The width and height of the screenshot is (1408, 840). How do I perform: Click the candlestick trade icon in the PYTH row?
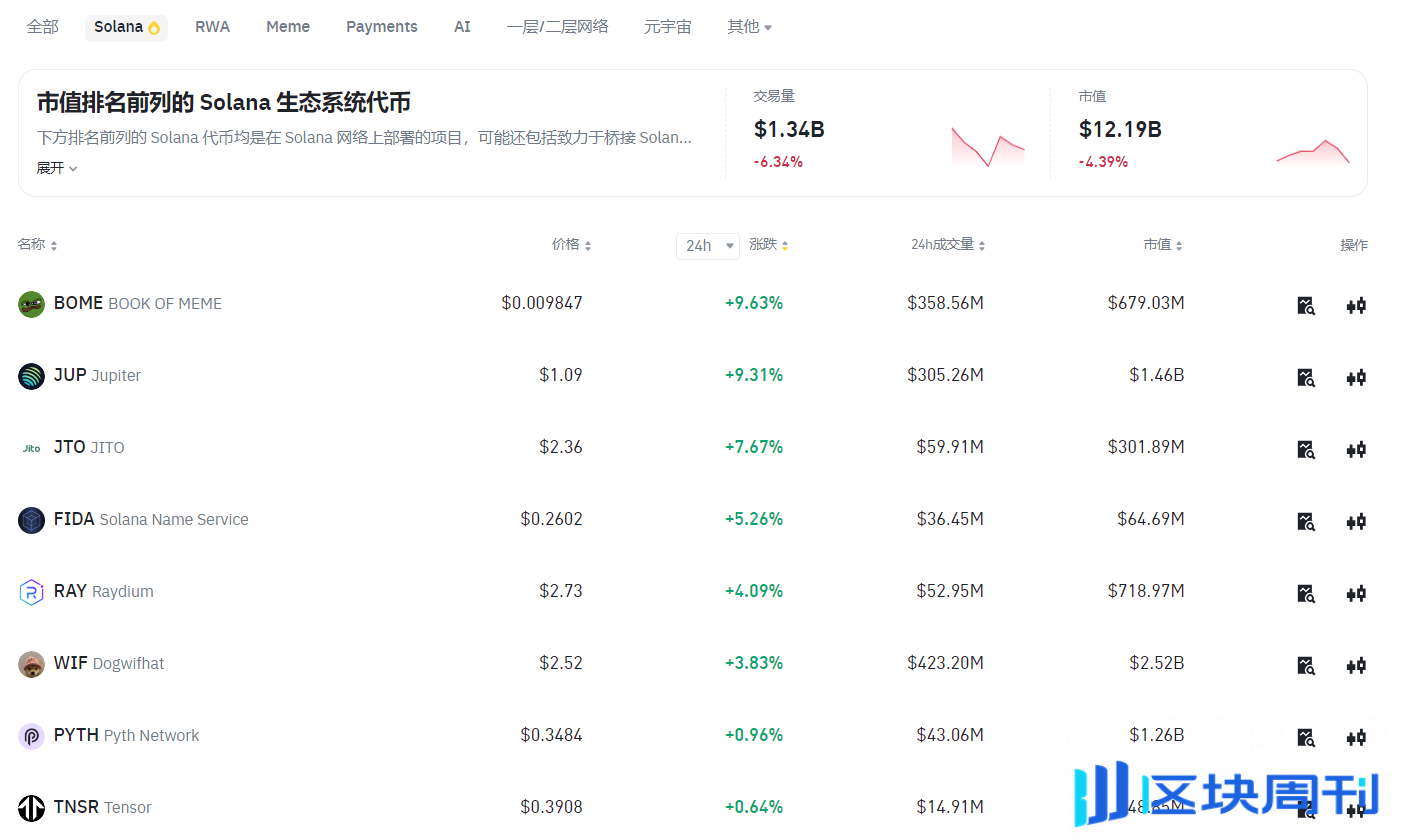click(1356, 737)
